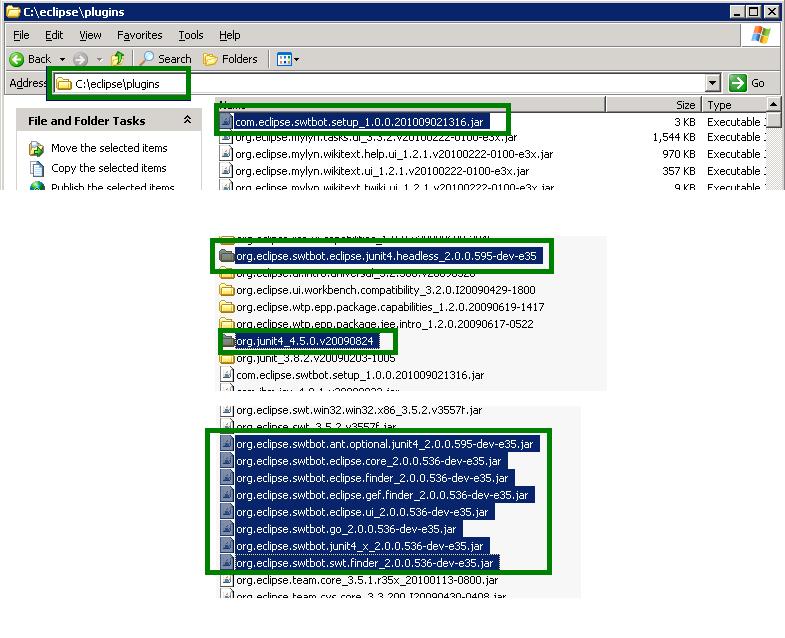Open the File menu

point(21,35)
